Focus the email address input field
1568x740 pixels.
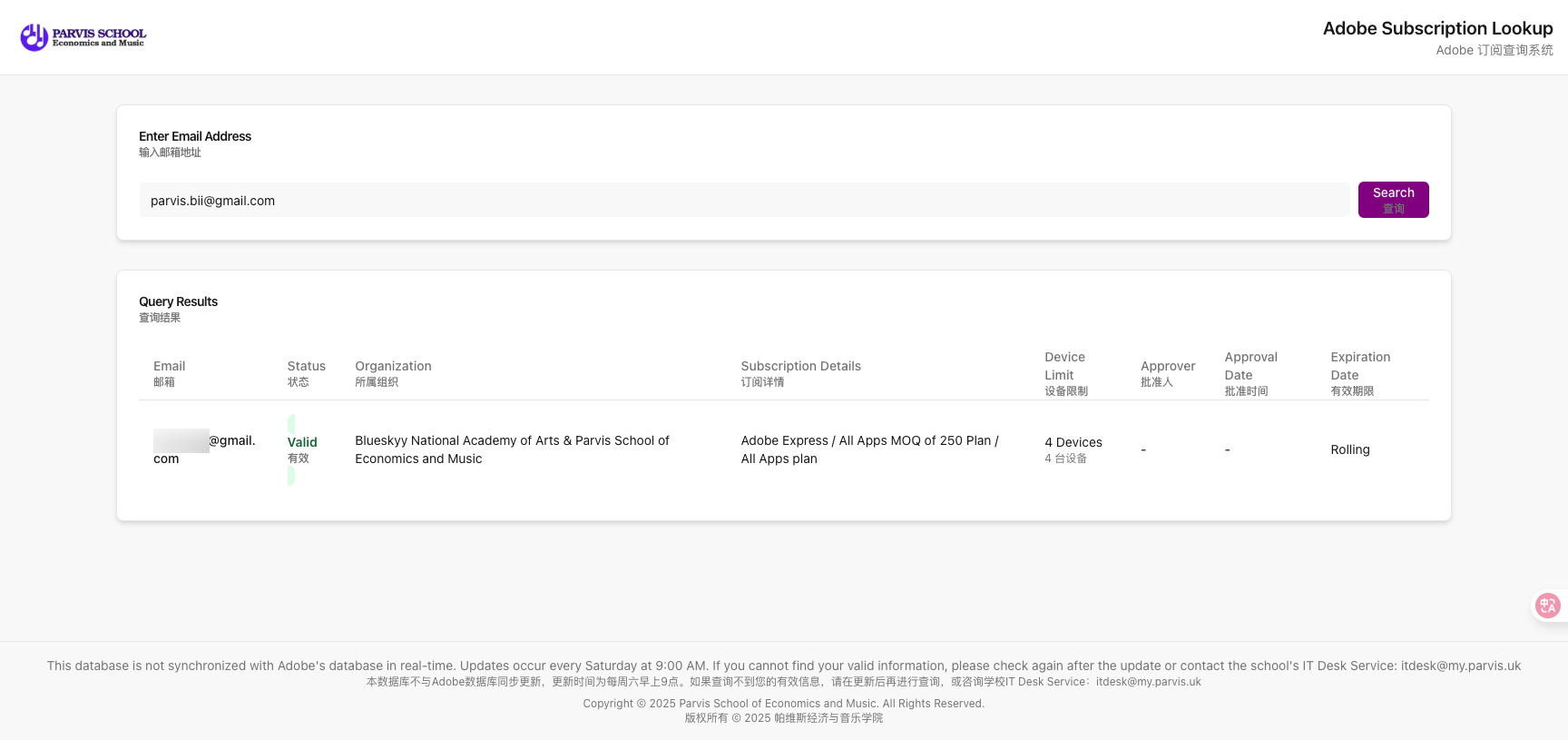tap(744, 201)
